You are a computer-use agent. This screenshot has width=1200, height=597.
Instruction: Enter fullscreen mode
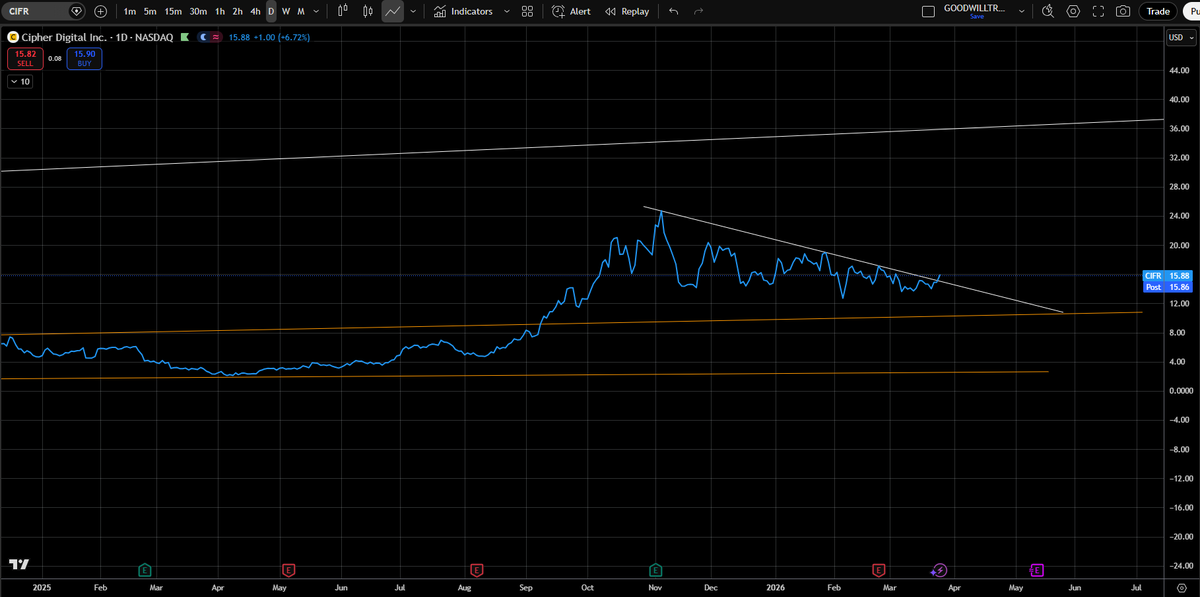(1098, 11)
